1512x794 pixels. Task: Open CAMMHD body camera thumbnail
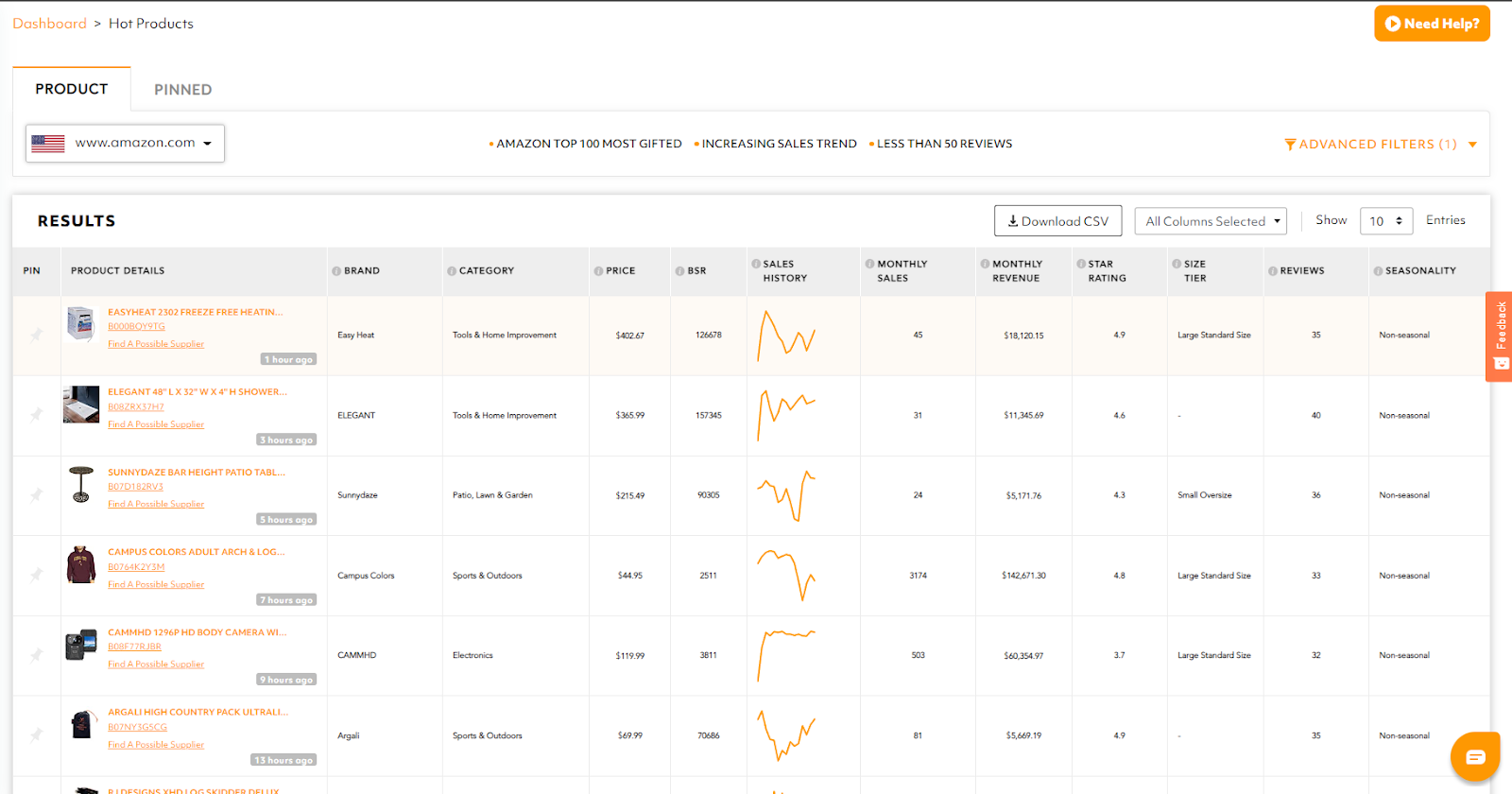pos(81,645)
